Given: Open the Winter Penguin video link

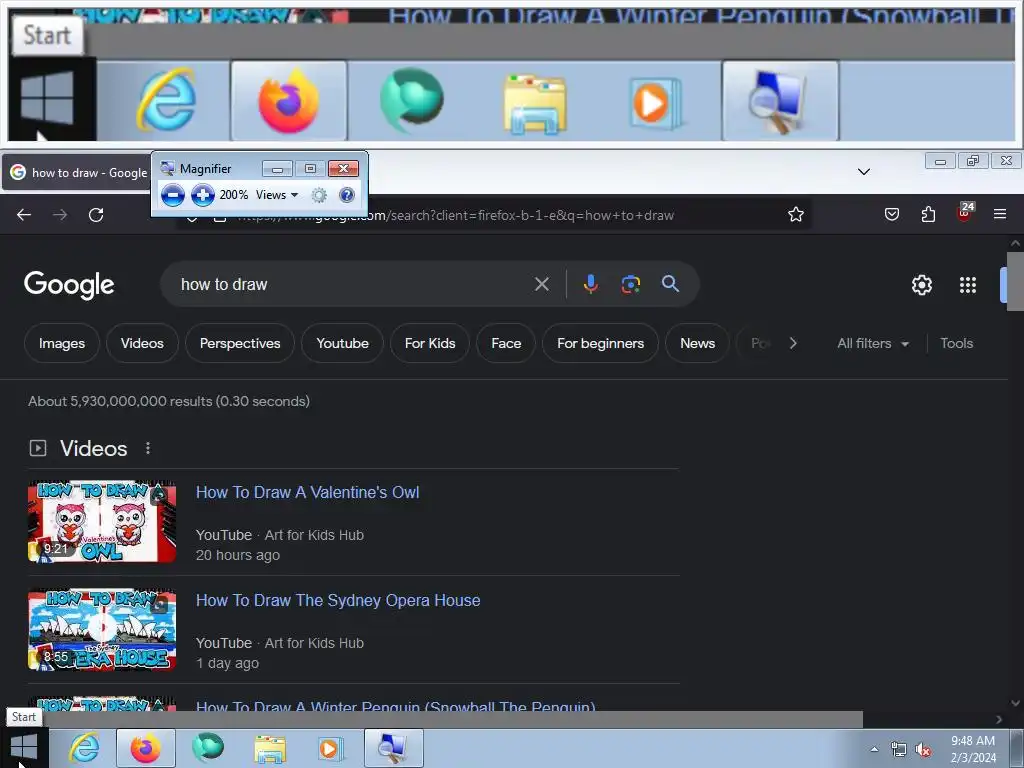Looking at the screenshot, I should (396, 705).
